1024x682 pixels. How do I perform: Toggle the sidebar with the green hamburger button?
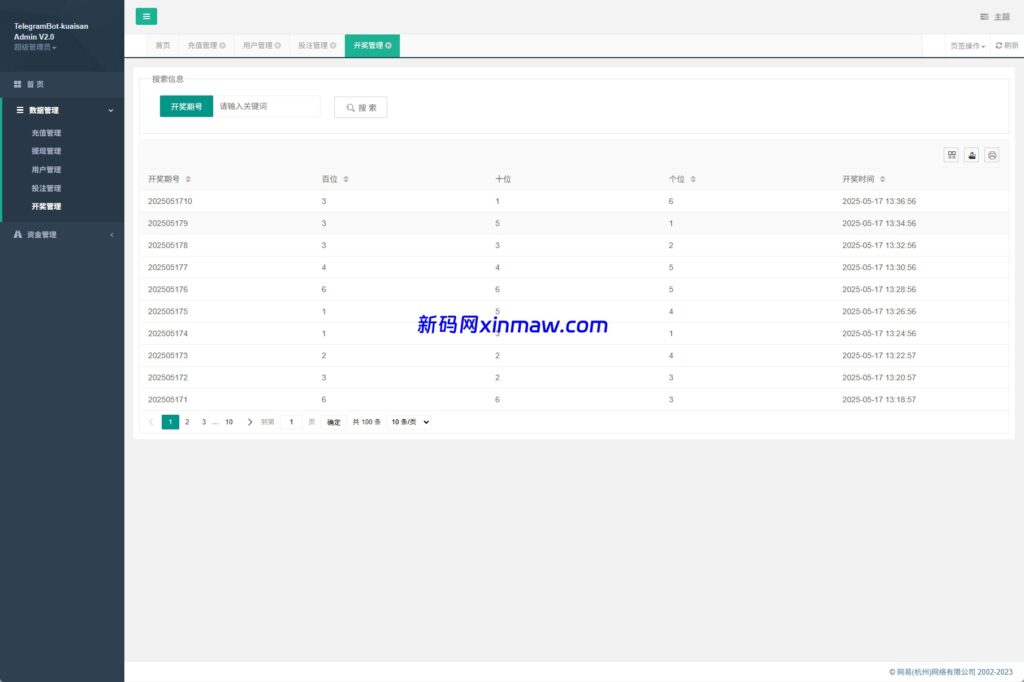click(146, 16)
